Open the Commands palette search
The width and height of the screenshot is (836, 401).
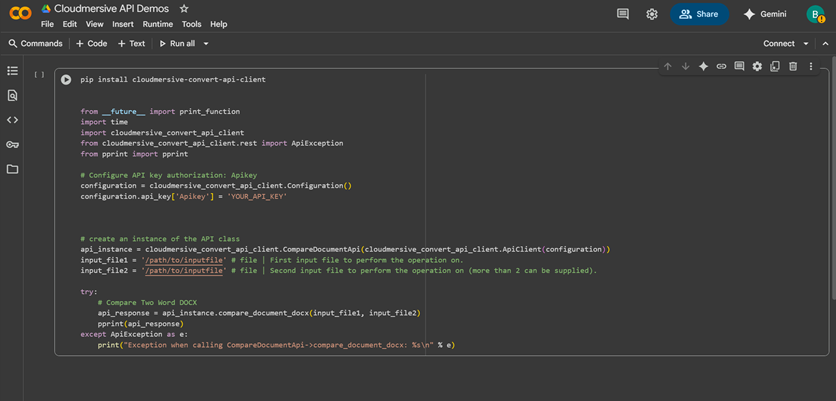(x=36, y=44)
